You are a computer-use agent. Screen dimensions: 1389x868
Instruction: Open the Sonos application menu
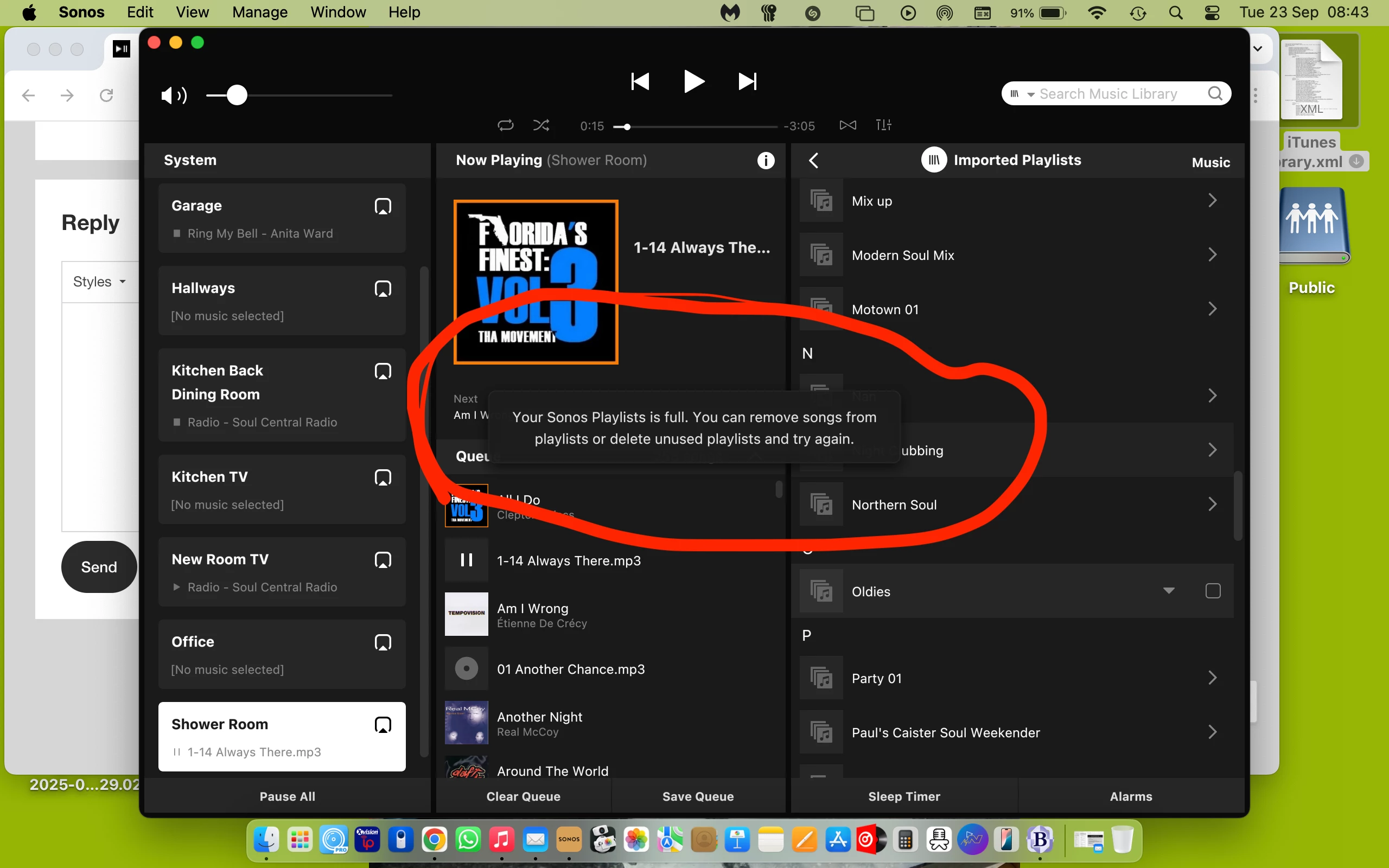81,12
